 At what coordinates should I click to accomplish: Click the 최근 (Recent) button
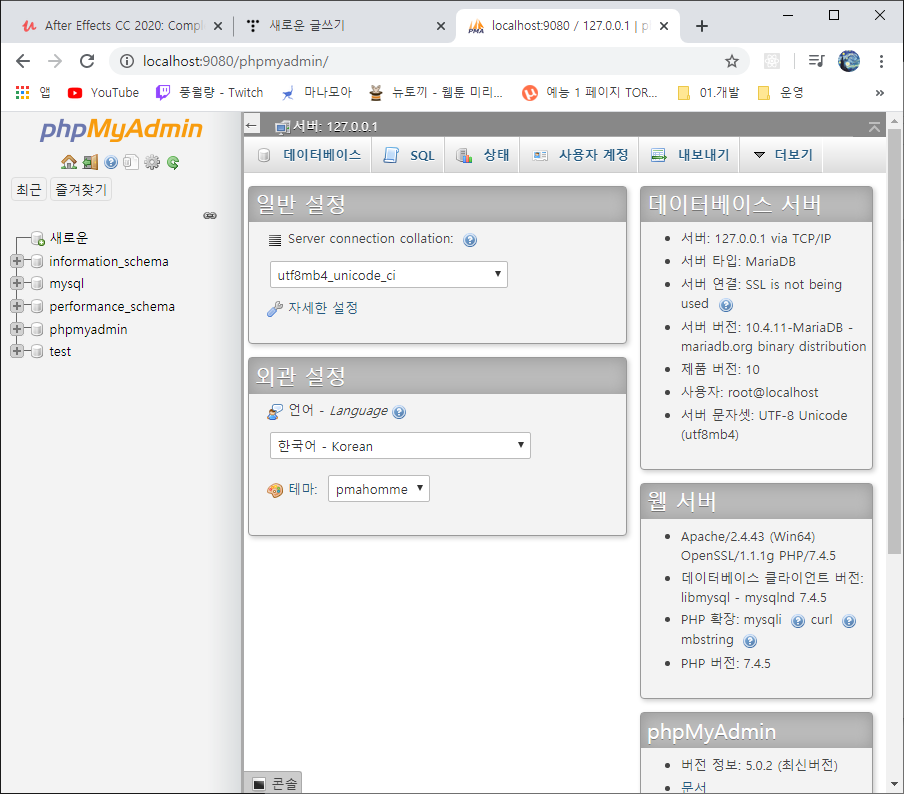[x=29, y=190]
